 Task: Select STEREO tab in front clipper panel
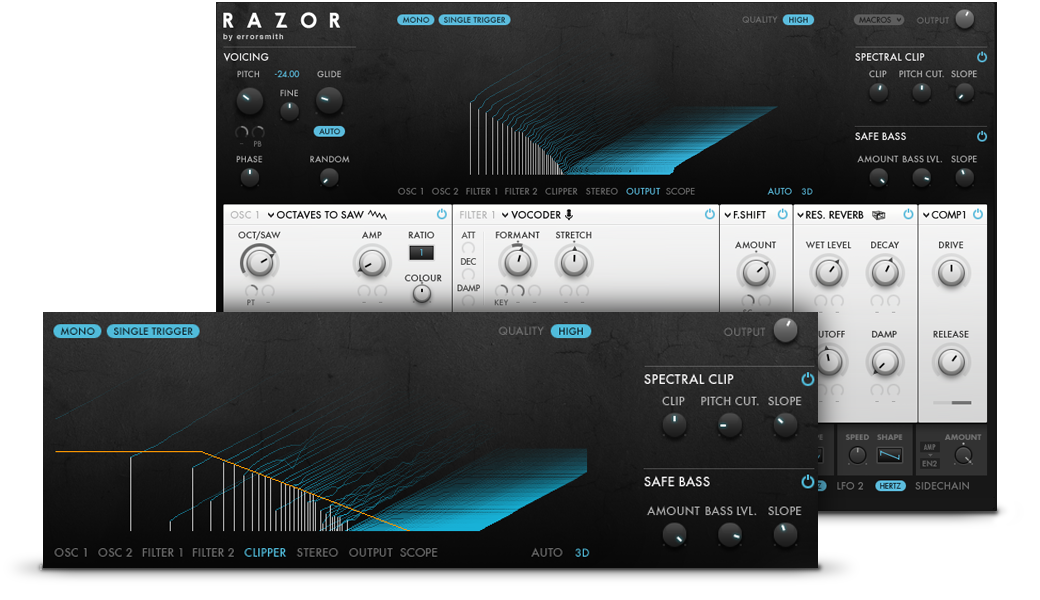(317, 552)
